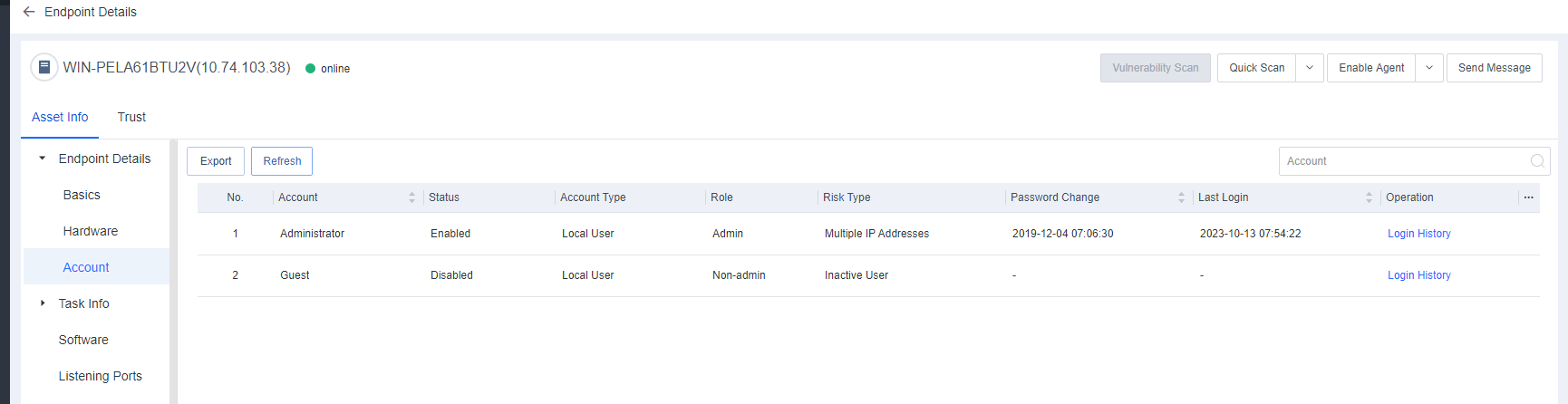Click the back arrow beside Endpoint Details
1568x404 pixels.
(29, 12)
